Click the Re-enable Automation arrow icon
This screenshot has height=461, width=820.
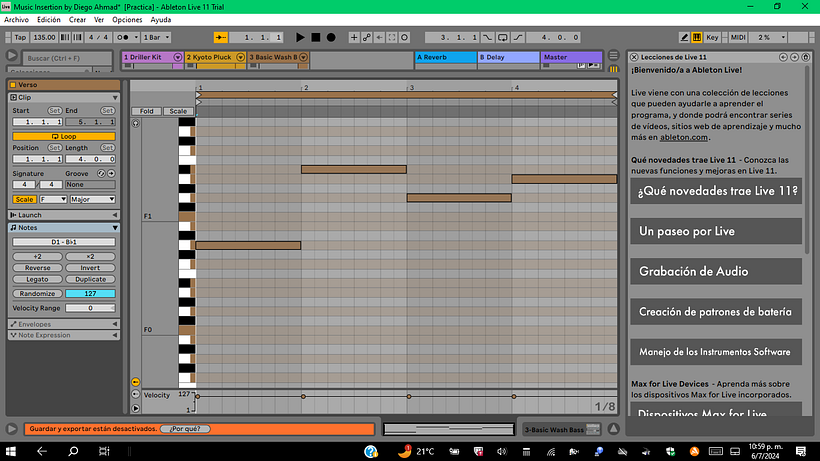pos(379,37)
